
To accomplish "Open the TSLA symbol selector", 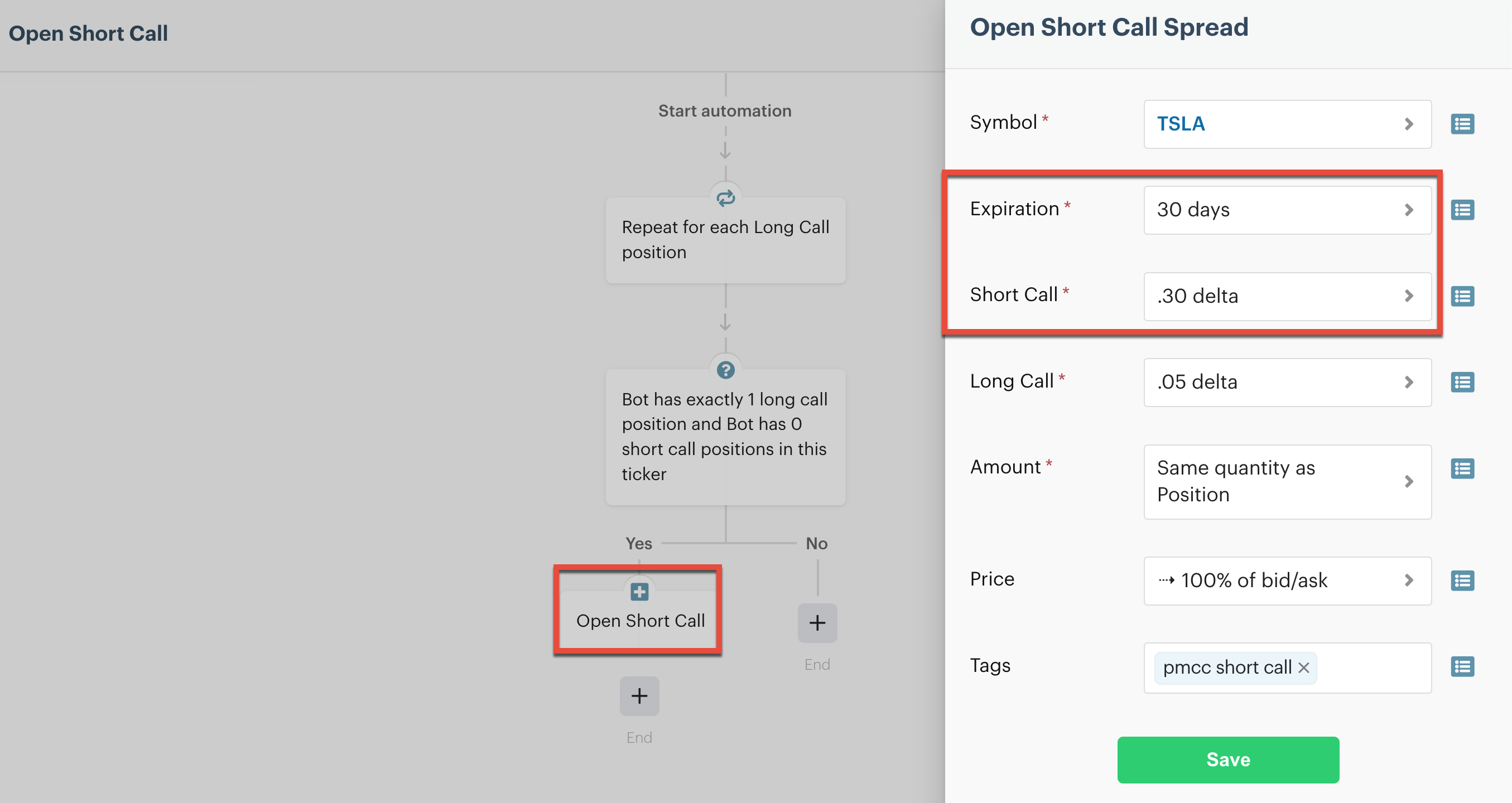I will pyautogui.click(x=1287, y=124).
